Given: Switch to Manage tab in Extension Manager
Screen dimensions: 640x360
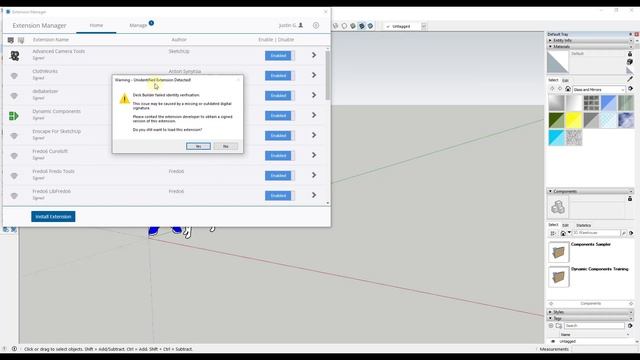Looking at the screenshot, I should 138,25.
